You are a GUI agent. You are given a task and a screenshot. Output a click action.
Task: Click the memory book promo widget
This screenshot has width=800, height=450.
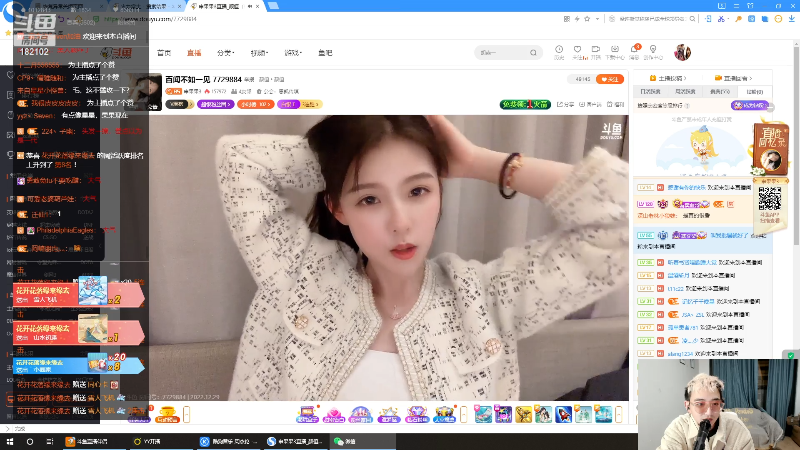(x=771, y=149)
